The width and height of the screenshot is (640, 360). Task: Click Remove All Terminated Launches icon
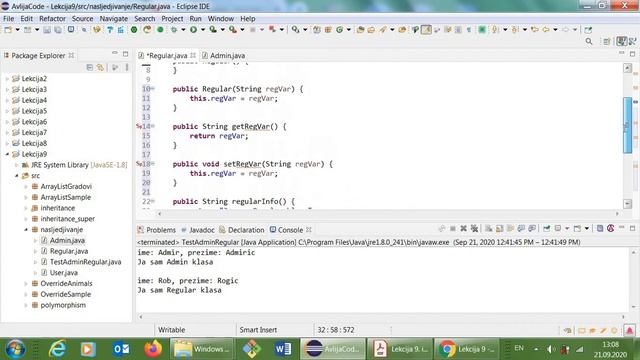pyautogui.click(x=474, y=229)
